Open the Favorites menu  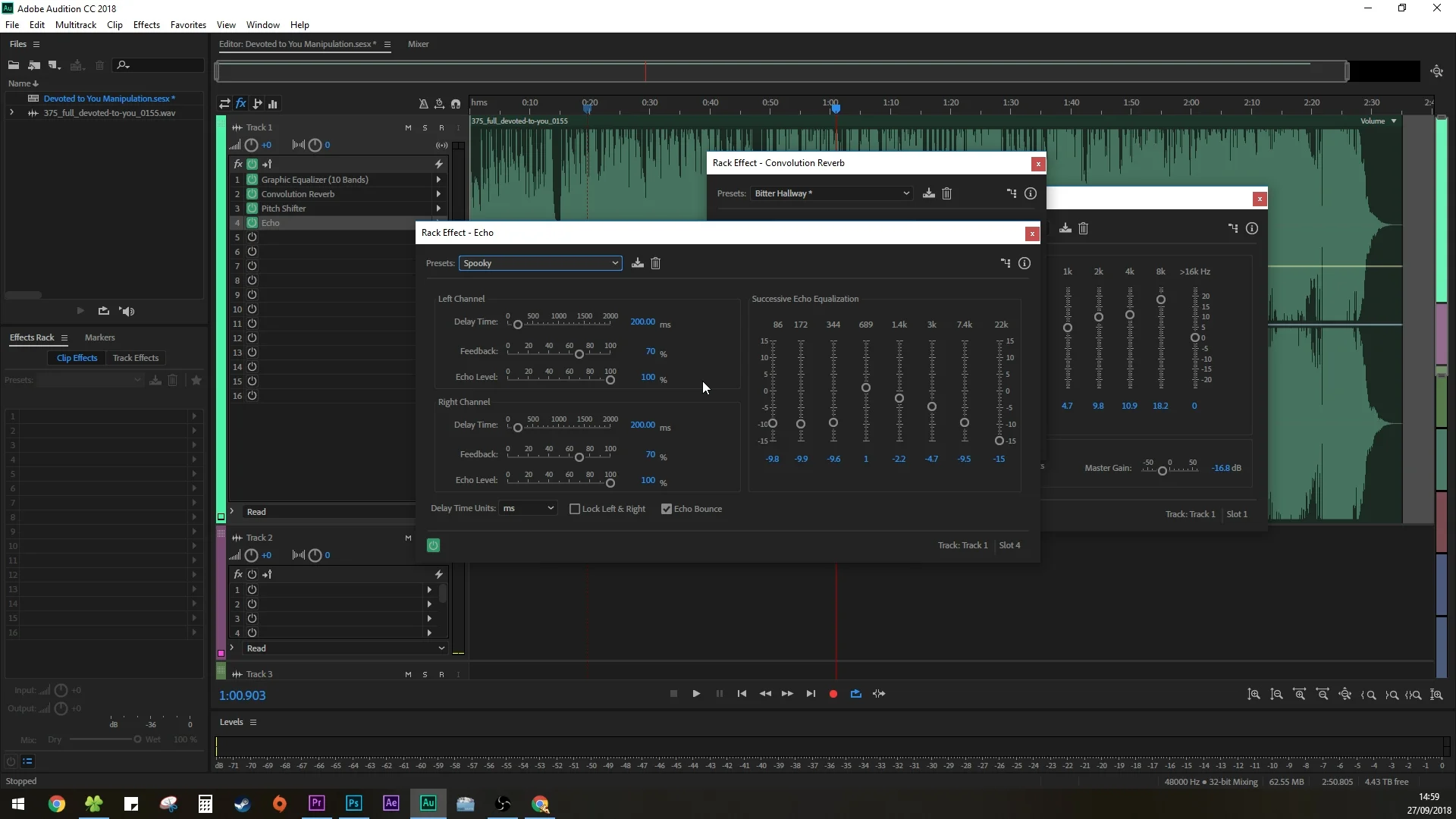tap(188, 25)
